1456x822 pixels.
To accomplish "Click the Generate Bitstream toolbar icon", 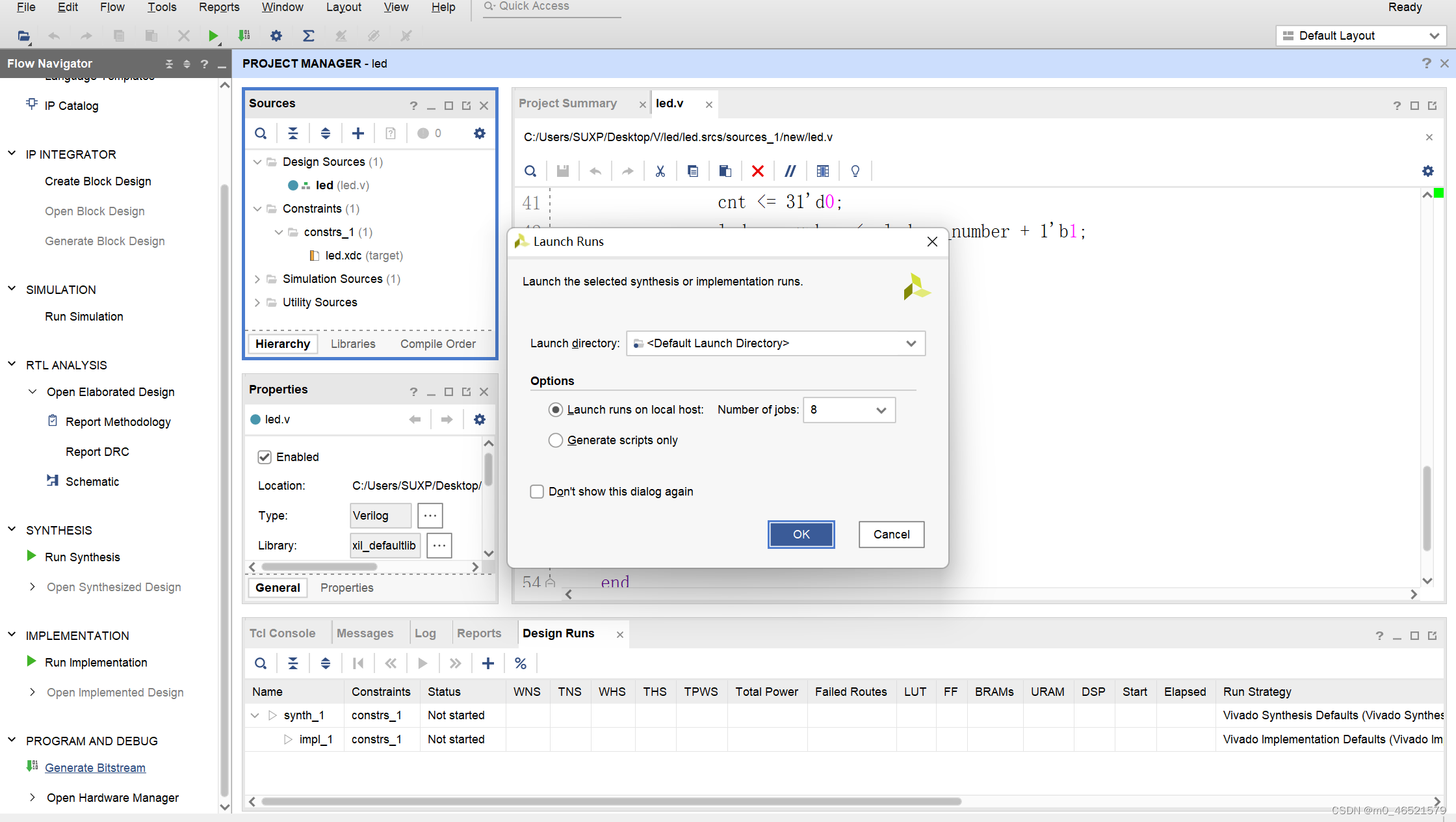I will click(244, 36).
